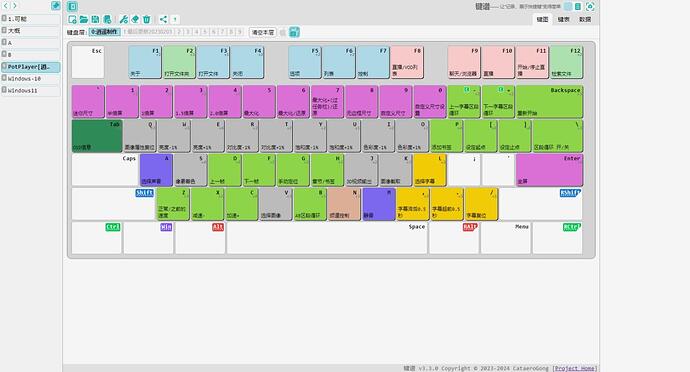Open the wrench tools icon
This screenshot has height=372, width=690.
[x=124, y=19]
